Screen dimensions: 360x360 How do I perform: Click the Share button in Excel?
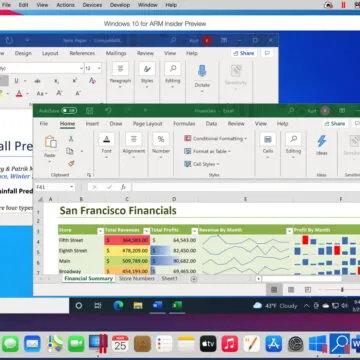(335, 124)
